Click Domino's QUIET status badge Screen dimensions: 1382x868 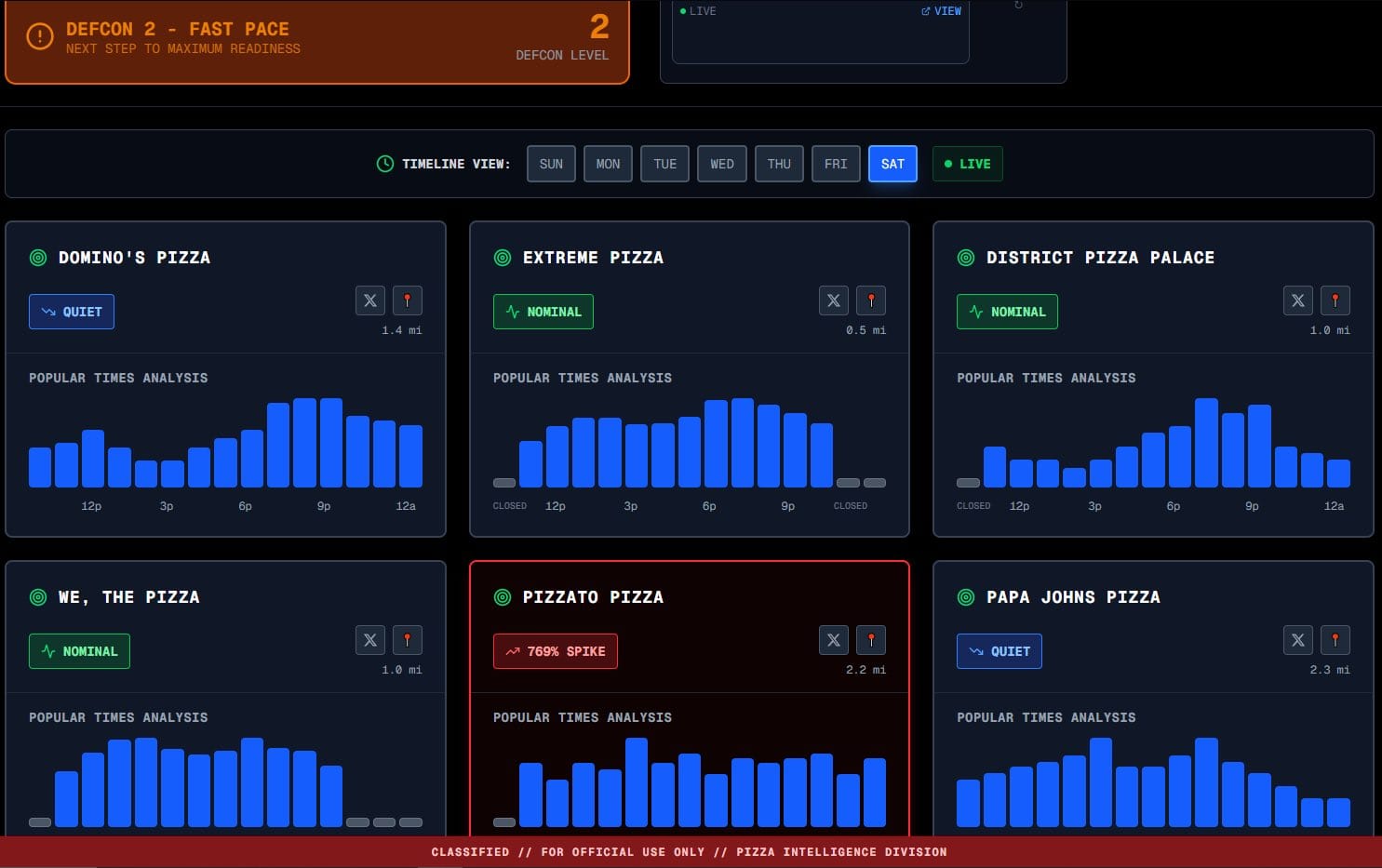point(72,312)
